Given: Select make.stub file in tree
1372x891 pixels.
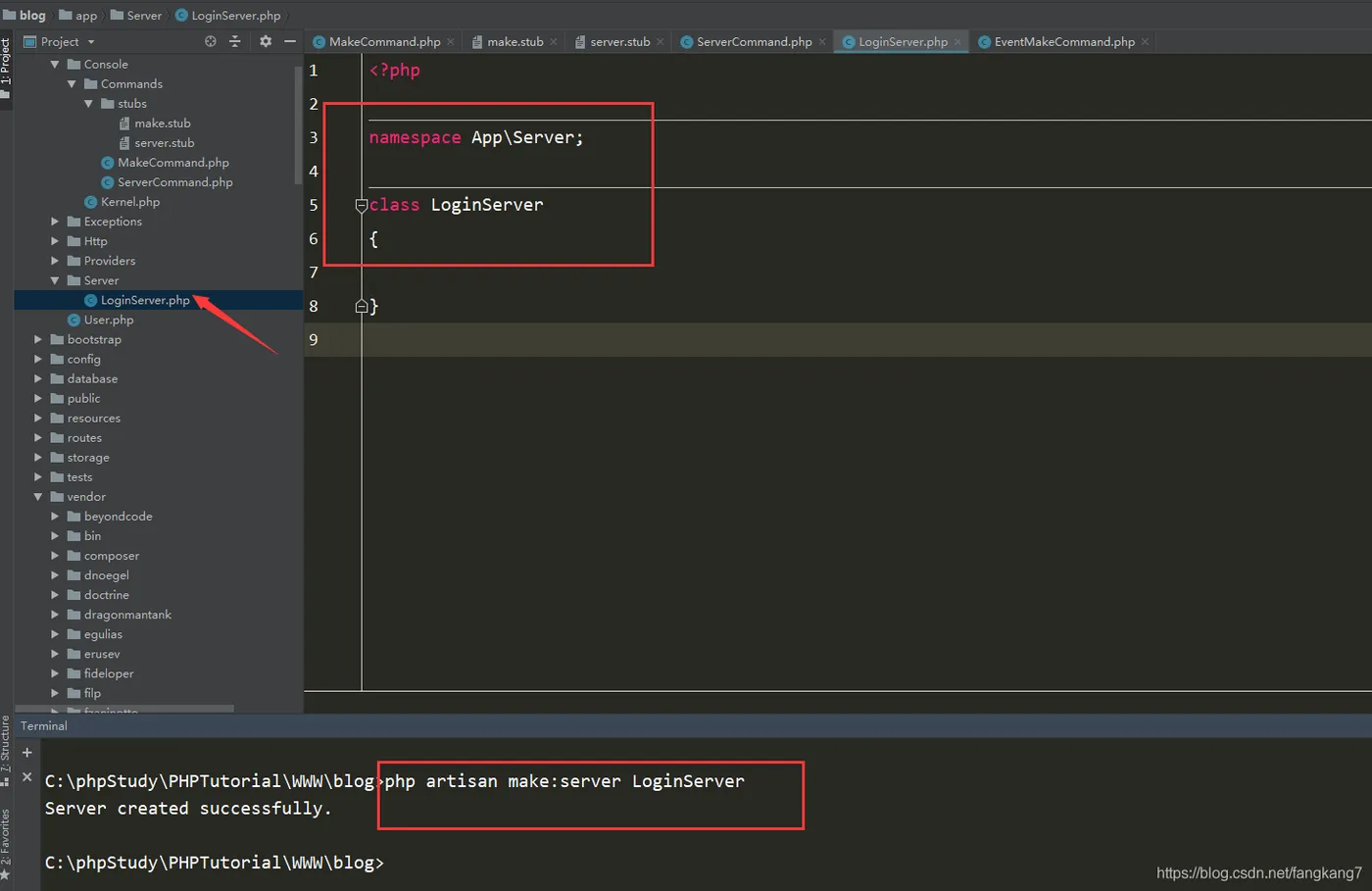Looking at the screenshot, I should coord(155,123).
